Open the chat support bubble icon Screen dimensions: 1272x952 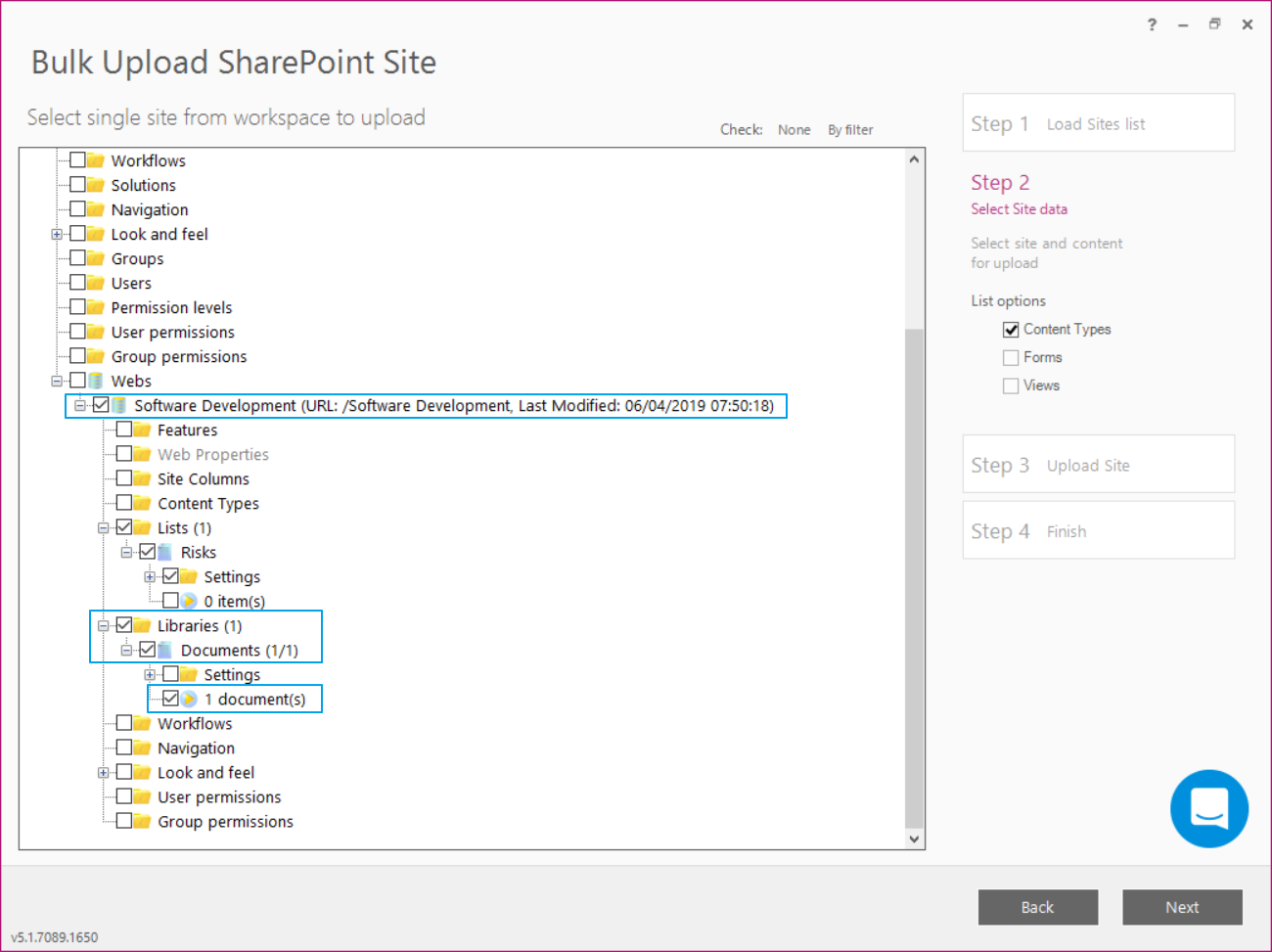[1208, 808]
